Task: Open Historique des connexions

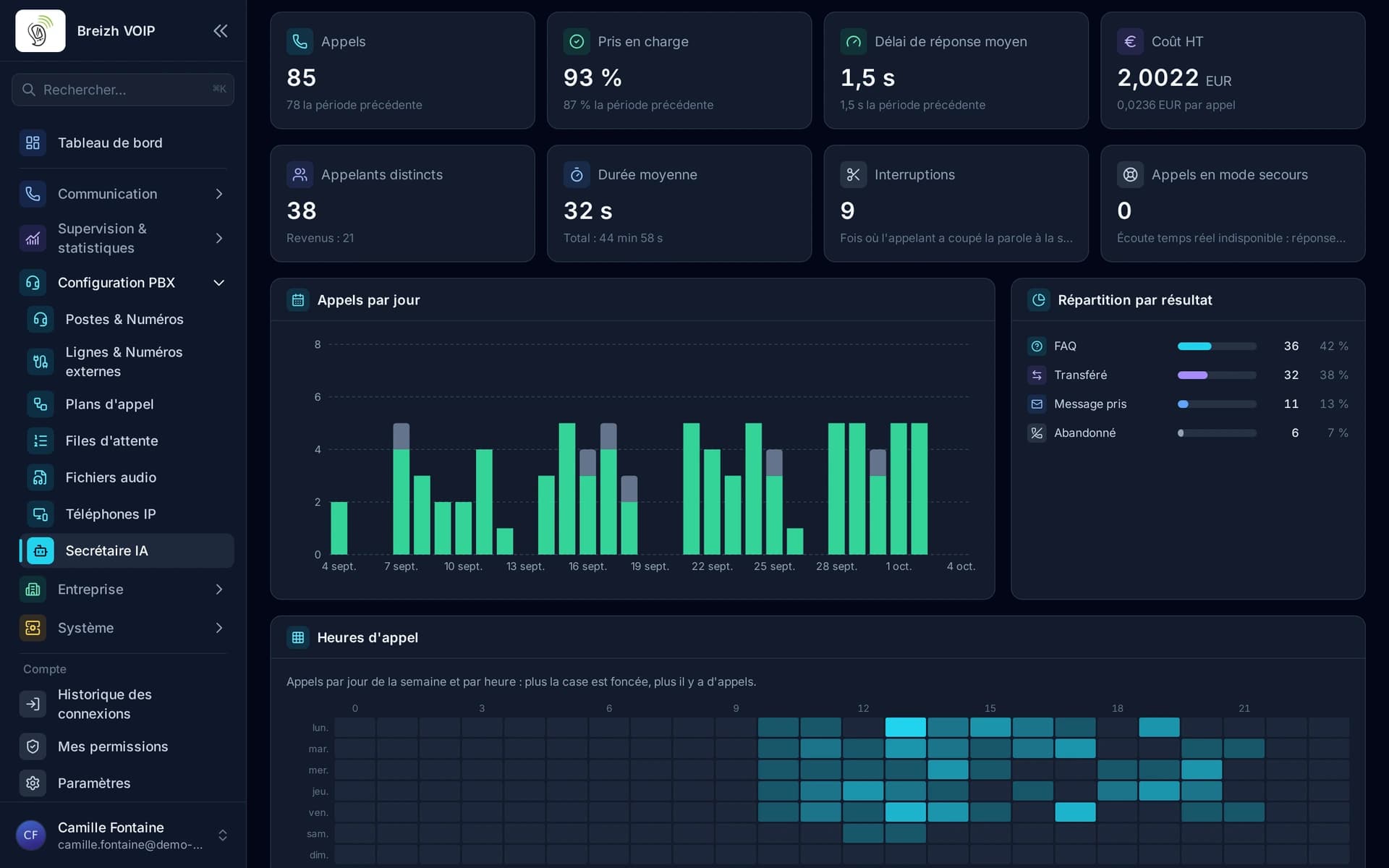Action: 123,704
